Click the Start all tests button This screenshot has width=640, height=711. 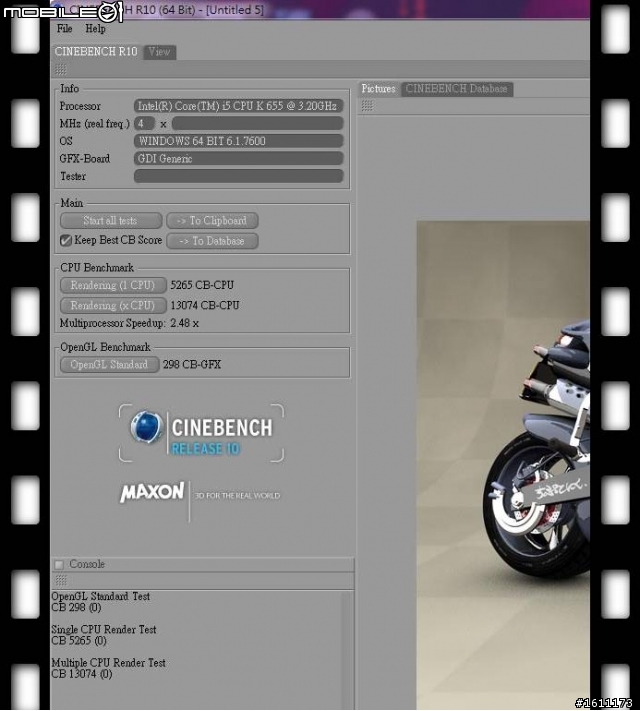coord(111,221)
